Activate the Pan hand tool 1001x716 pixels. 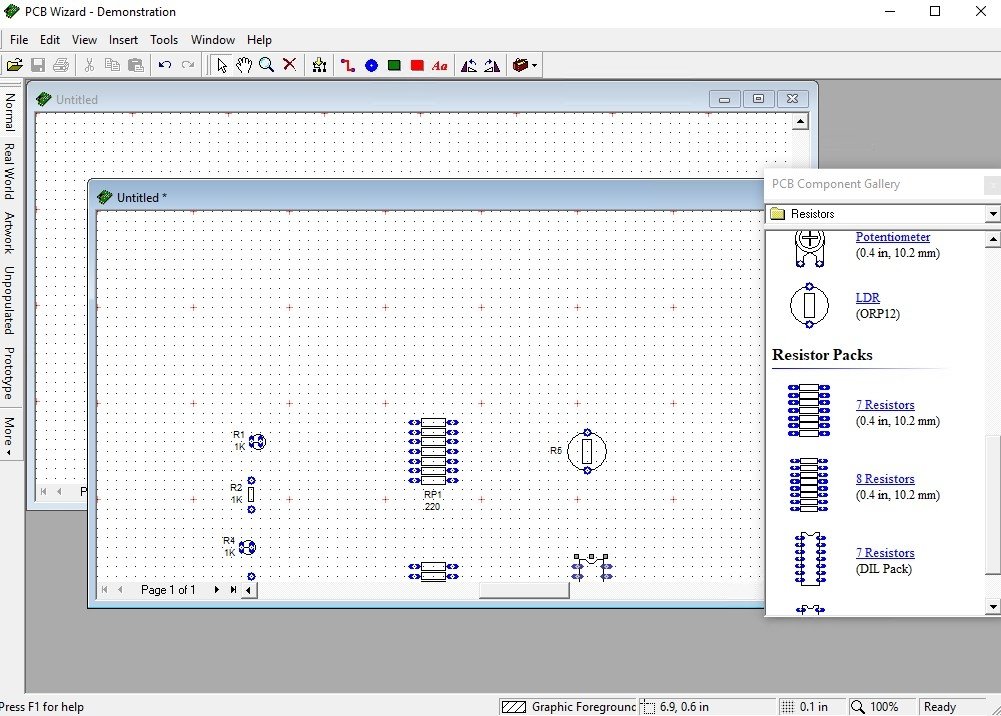[x=244, y=65]
